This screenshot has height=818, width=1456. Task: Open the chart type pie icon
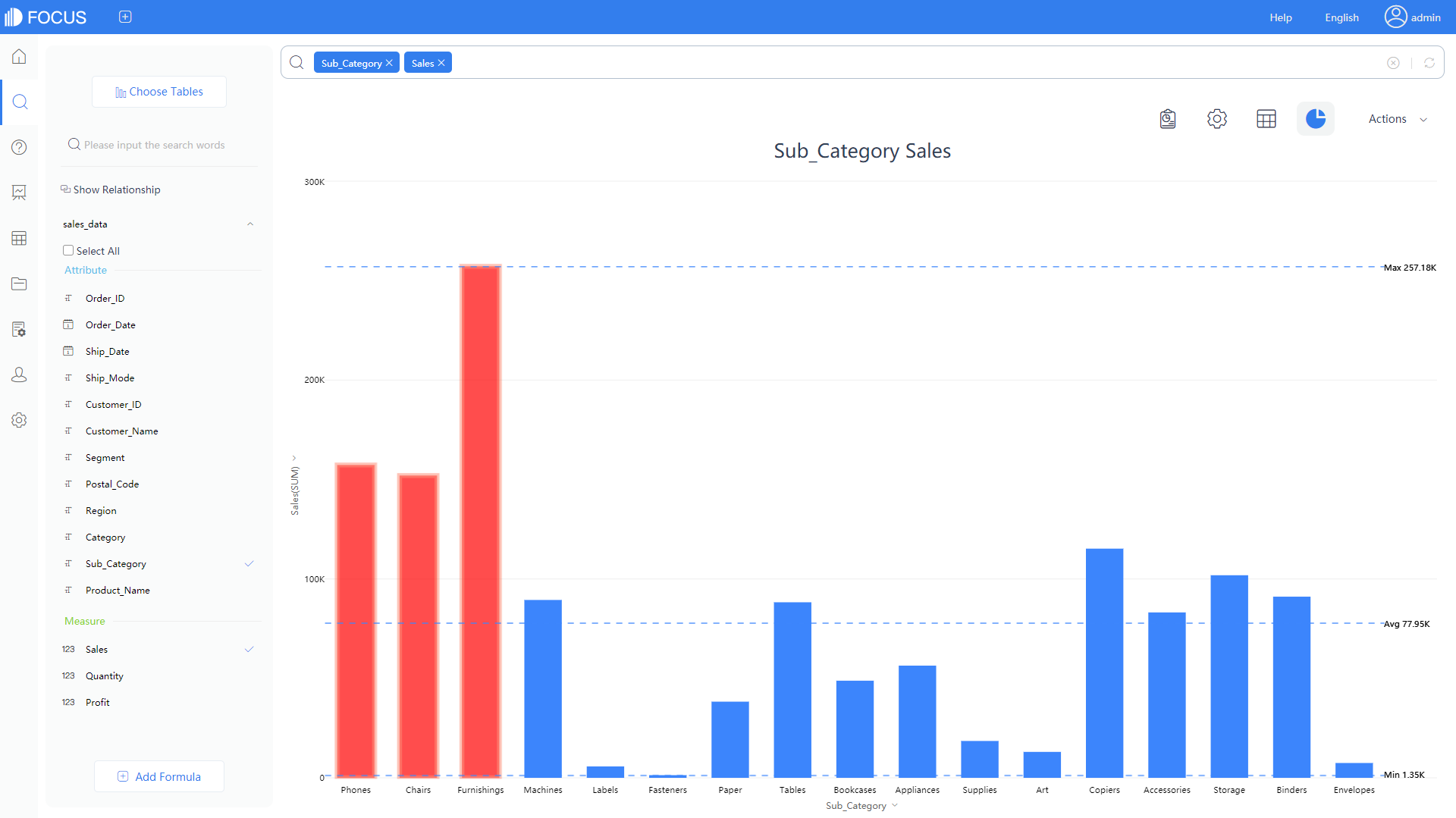point(1316,119)
